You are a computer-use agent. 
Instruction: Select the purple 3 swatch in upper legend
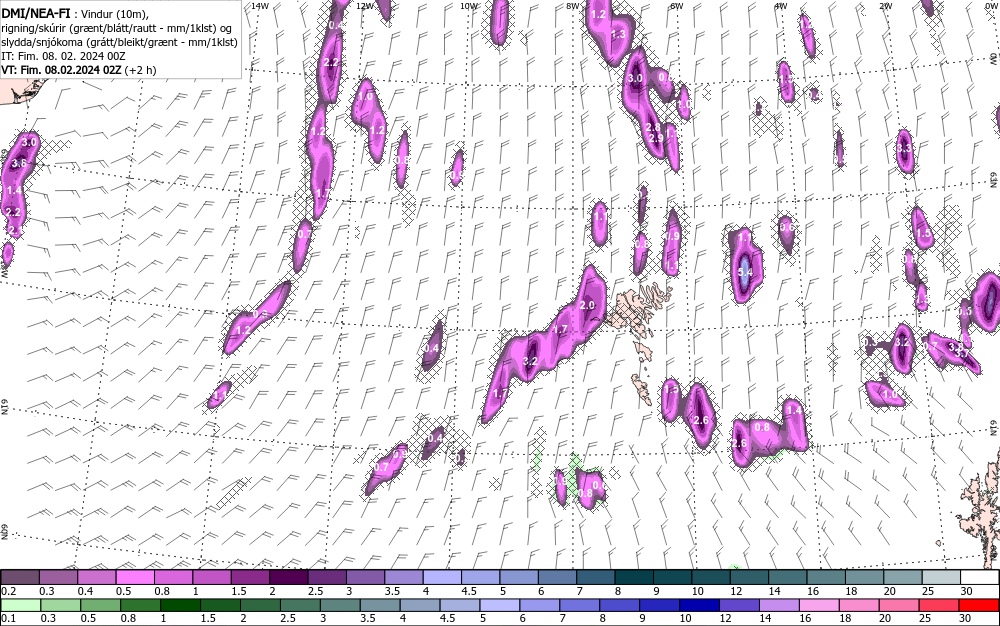(365, 577)
